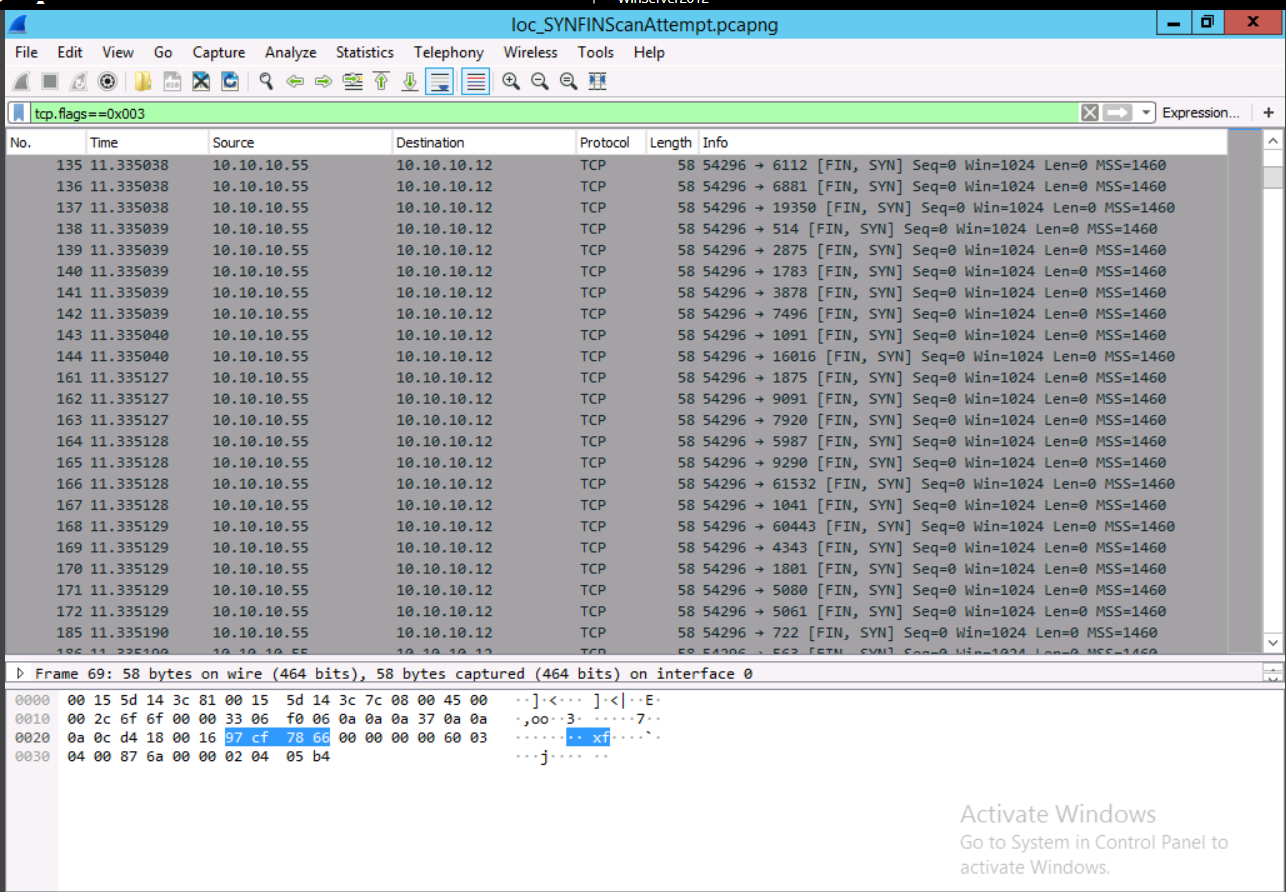Click the Zoom in text icon
Image resolution: width=1286 pixels, height=892 pixels.
[511, 82]
